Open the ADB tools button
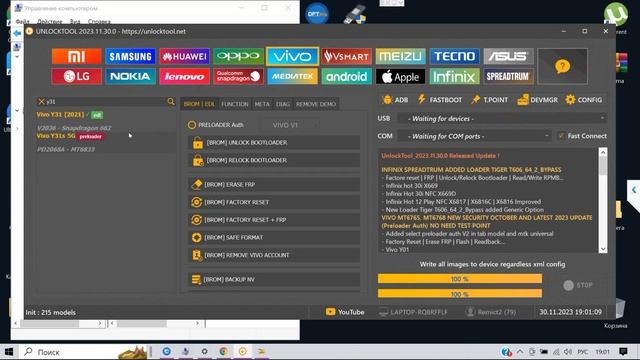640x360 pixels. tap(395, 100)
